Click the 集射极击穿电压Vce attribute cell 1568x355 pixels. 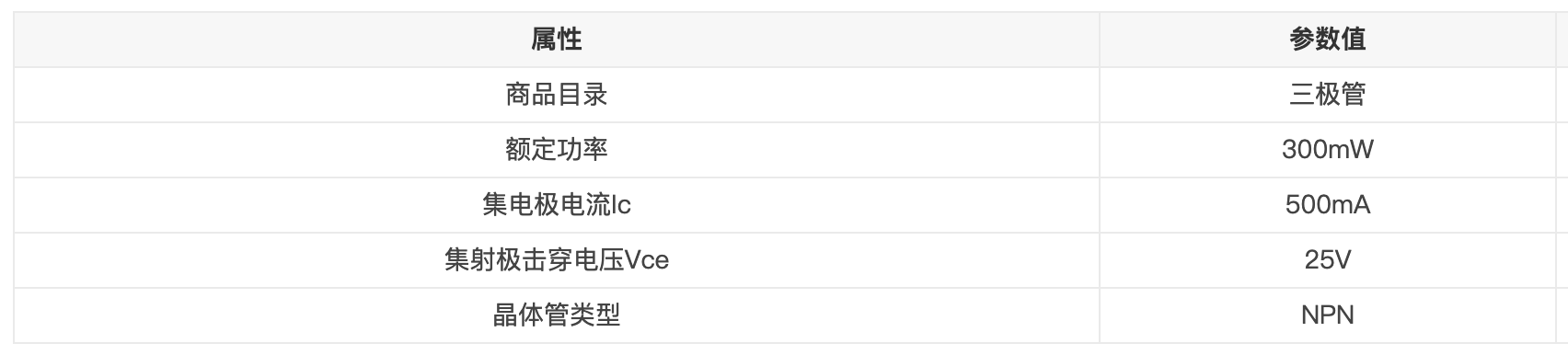(x=556, y=260)
